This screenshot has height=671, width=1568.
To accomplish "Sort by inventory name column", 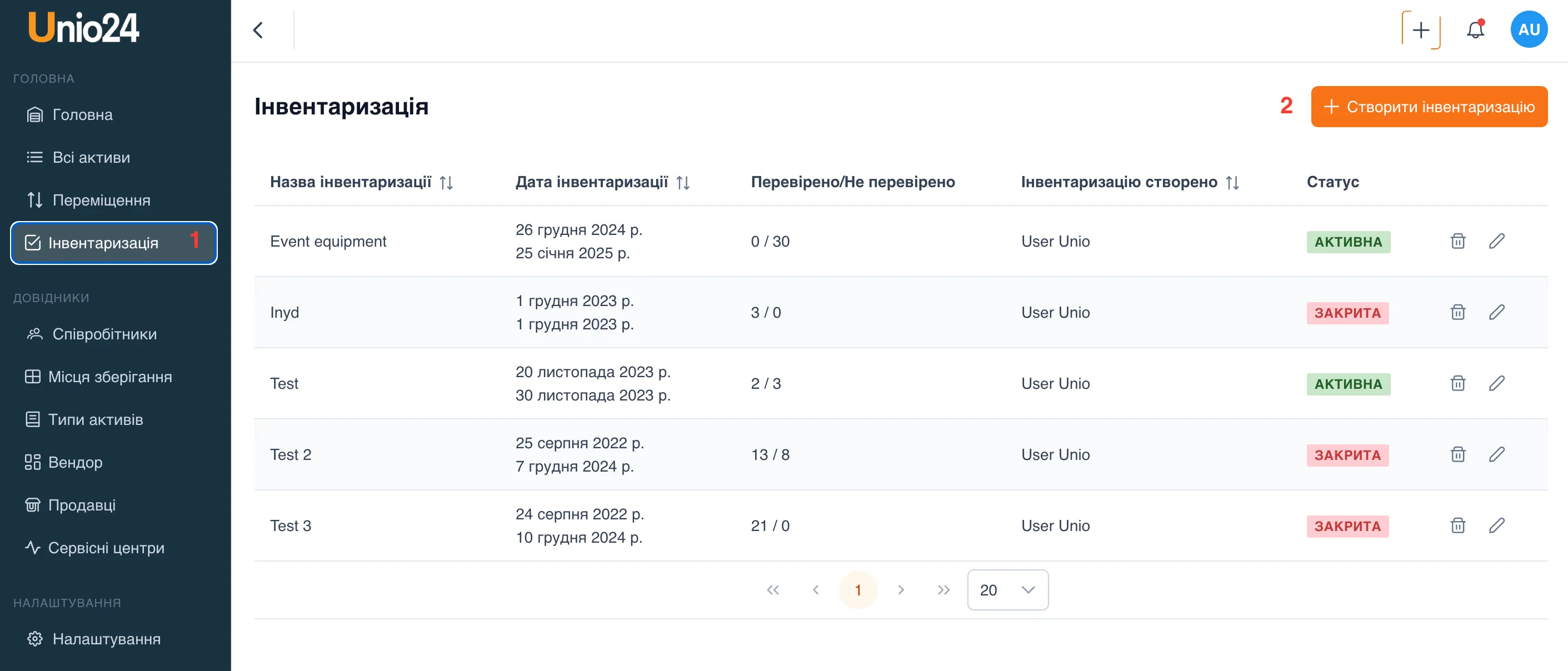I will pos(446,183).
